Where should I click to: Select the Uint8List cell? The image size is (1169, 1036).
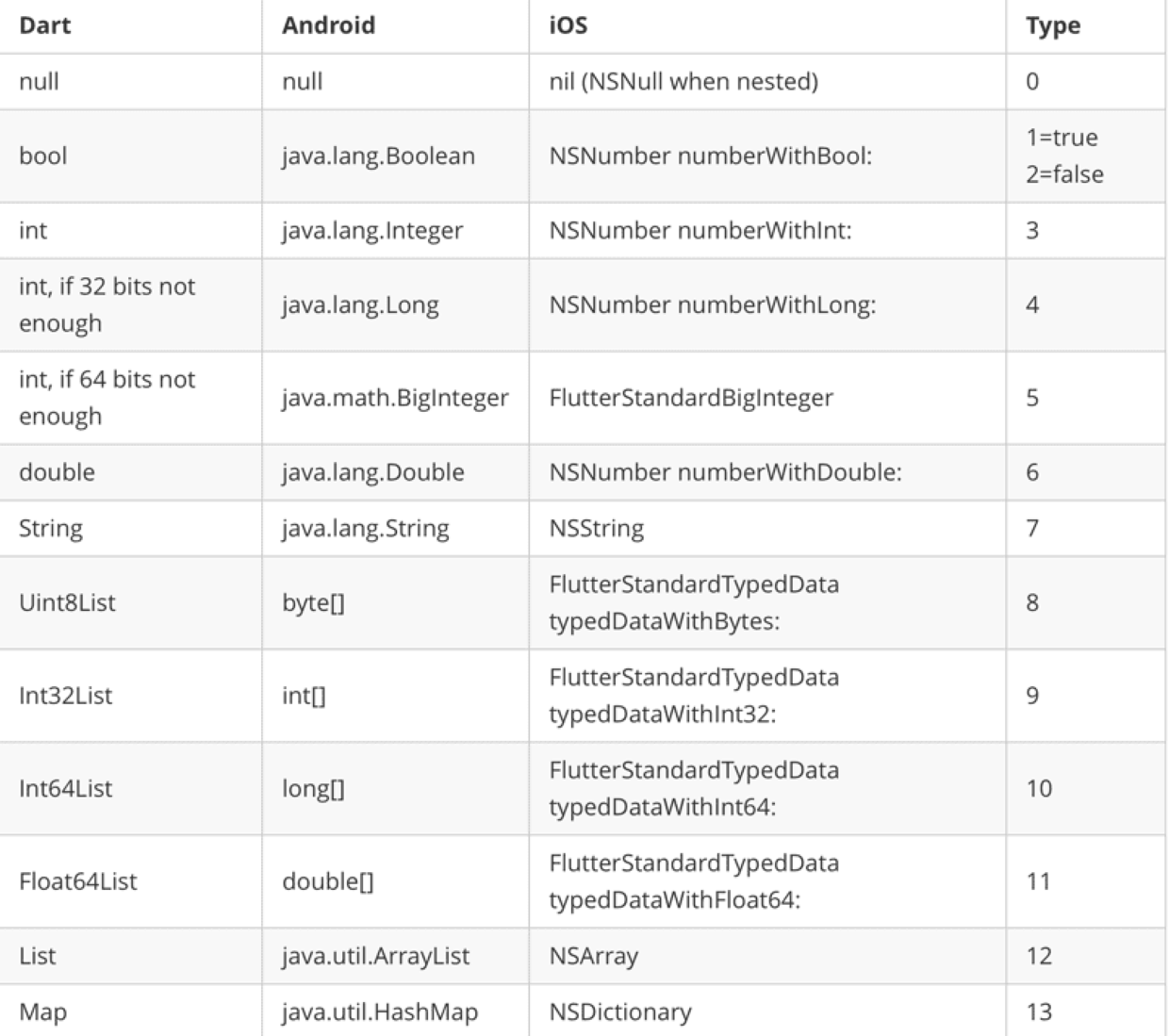[67, 602]
